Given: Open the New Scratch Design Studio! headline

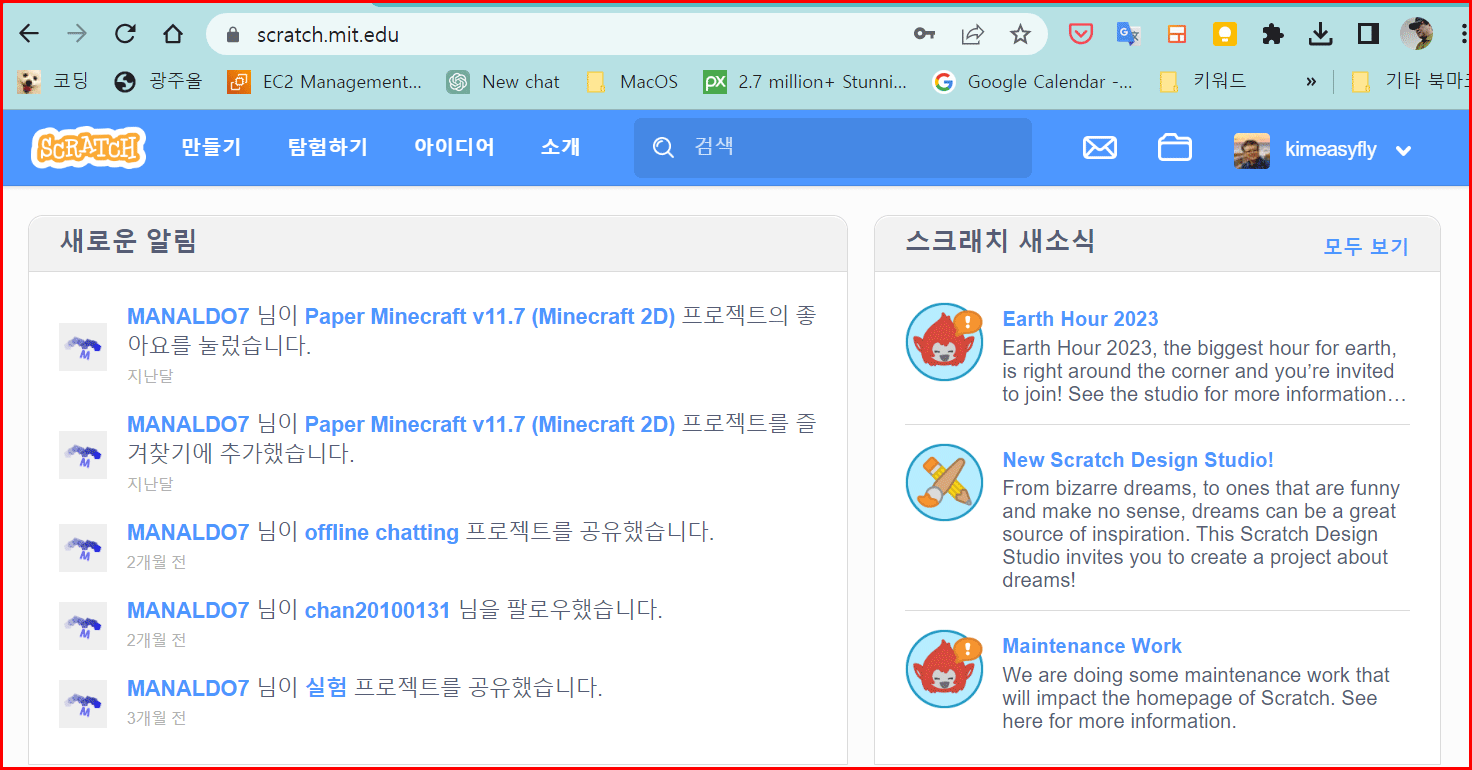Looking at the screenshot, I should [x=1138, y=460].
